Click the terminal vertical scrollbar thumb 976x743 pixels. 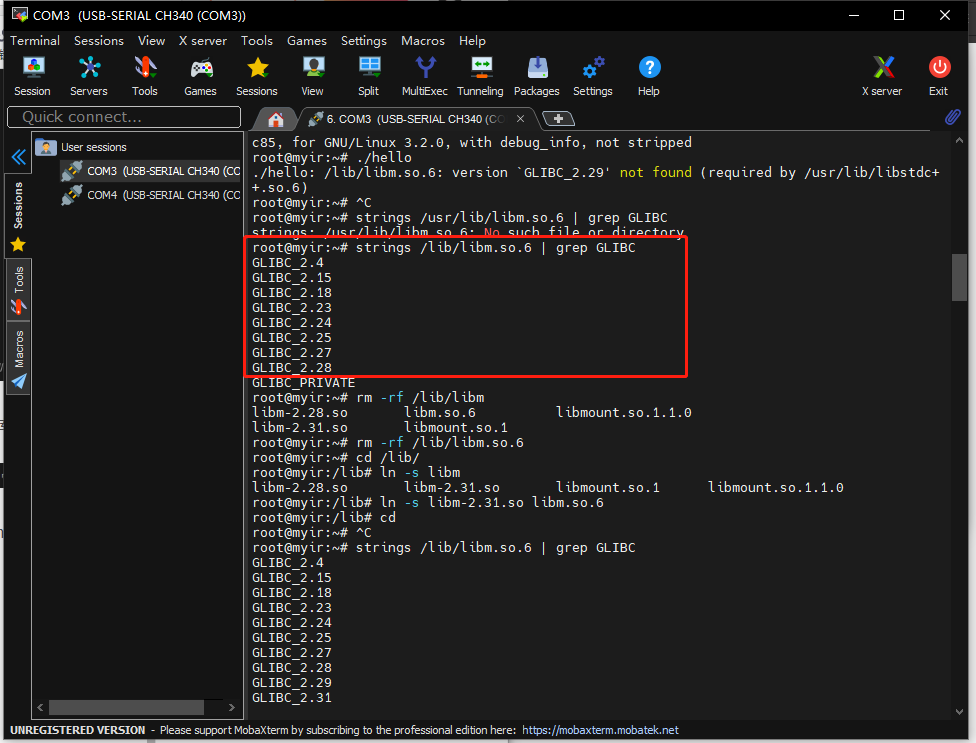point(959,278)
